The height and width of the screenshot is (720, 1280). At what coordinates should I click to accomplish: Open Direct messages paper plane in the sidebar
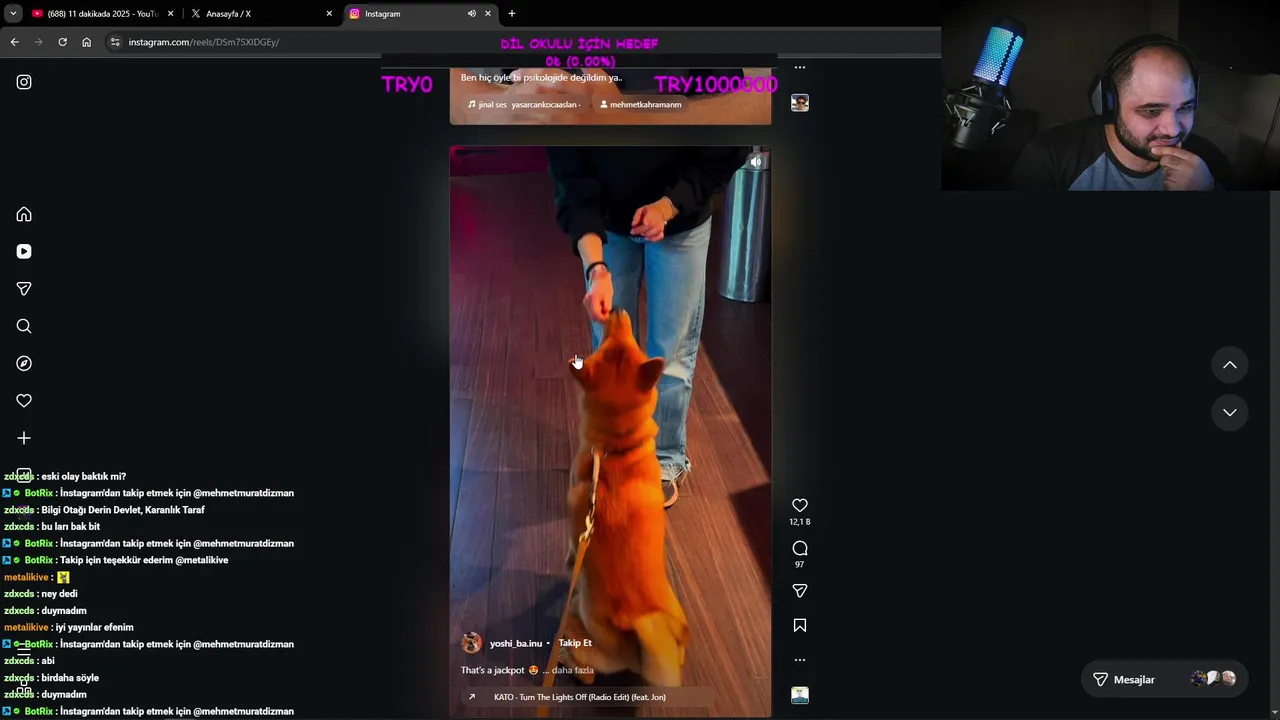click(24, 289)
